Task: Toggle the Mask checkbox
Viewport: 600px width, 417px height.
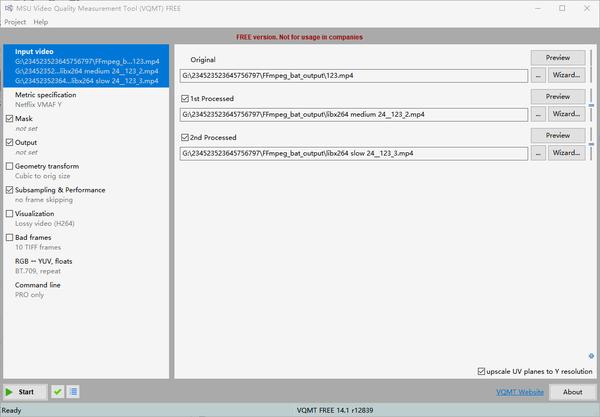Action: (x=10, y=119)
